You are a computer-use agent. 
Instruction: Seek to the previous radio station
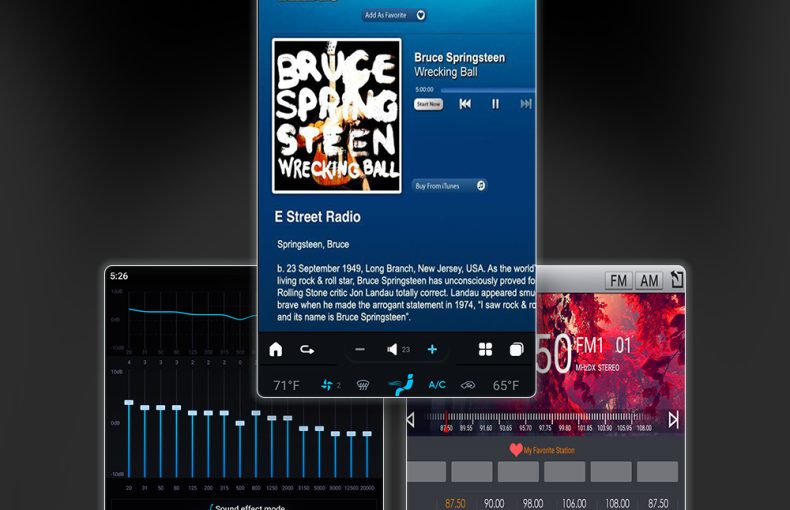(411, 419)
